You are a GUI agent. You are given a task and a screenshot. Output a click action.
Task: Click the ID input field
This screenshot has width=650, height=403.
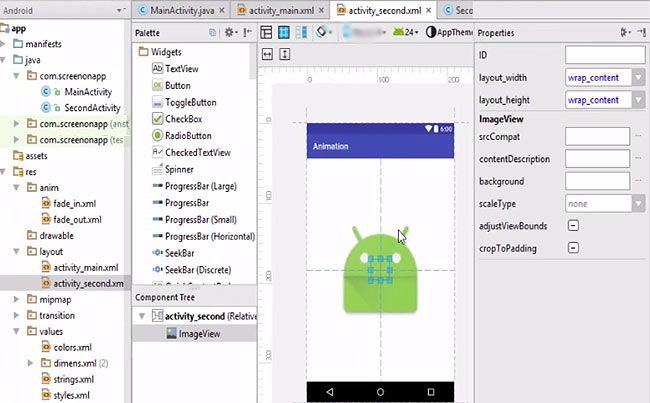605,55
